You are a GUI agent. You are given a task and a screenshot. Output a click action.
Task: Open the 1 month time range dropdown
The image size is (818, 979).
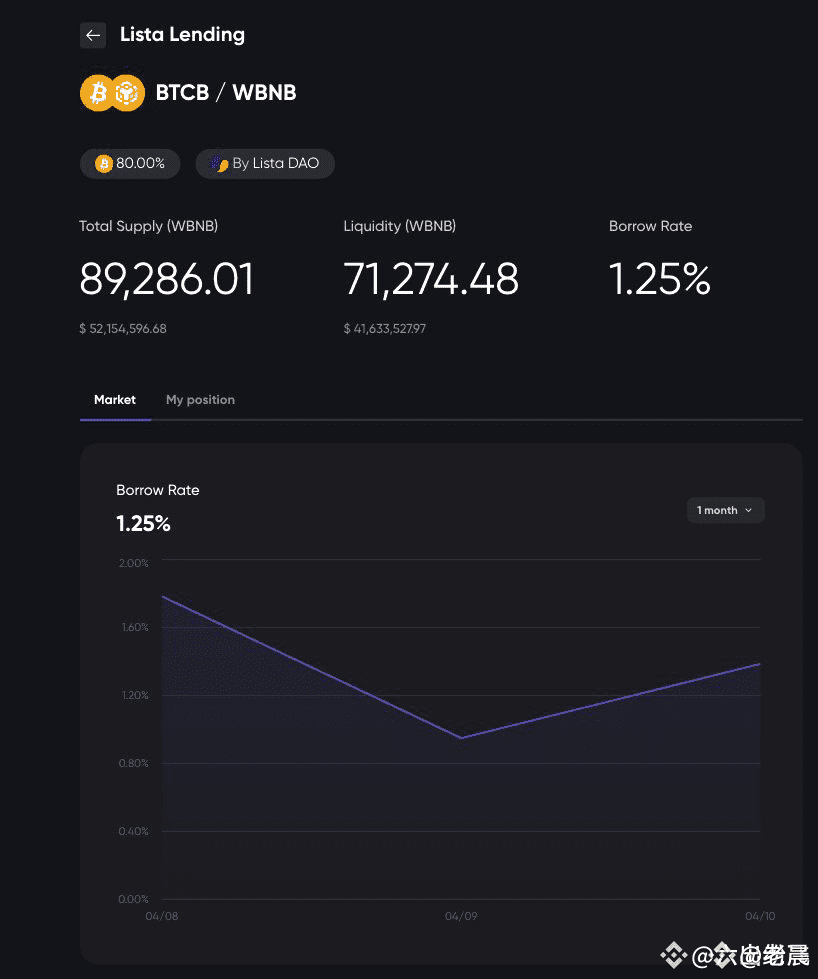[725, 510]
